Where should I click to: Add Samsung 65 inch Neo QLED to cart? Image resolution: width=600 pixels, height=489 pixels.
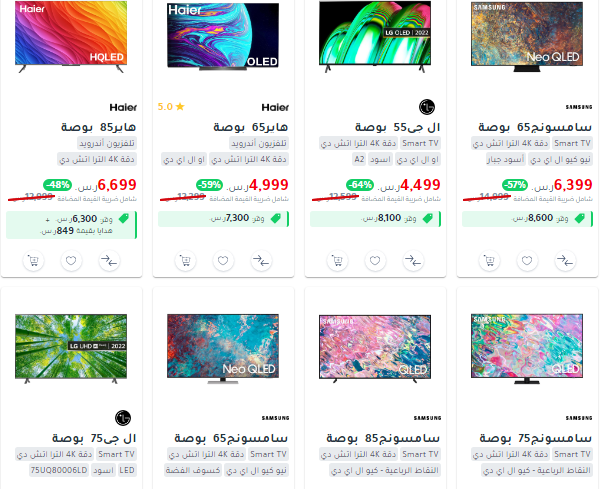click(489, 261)
